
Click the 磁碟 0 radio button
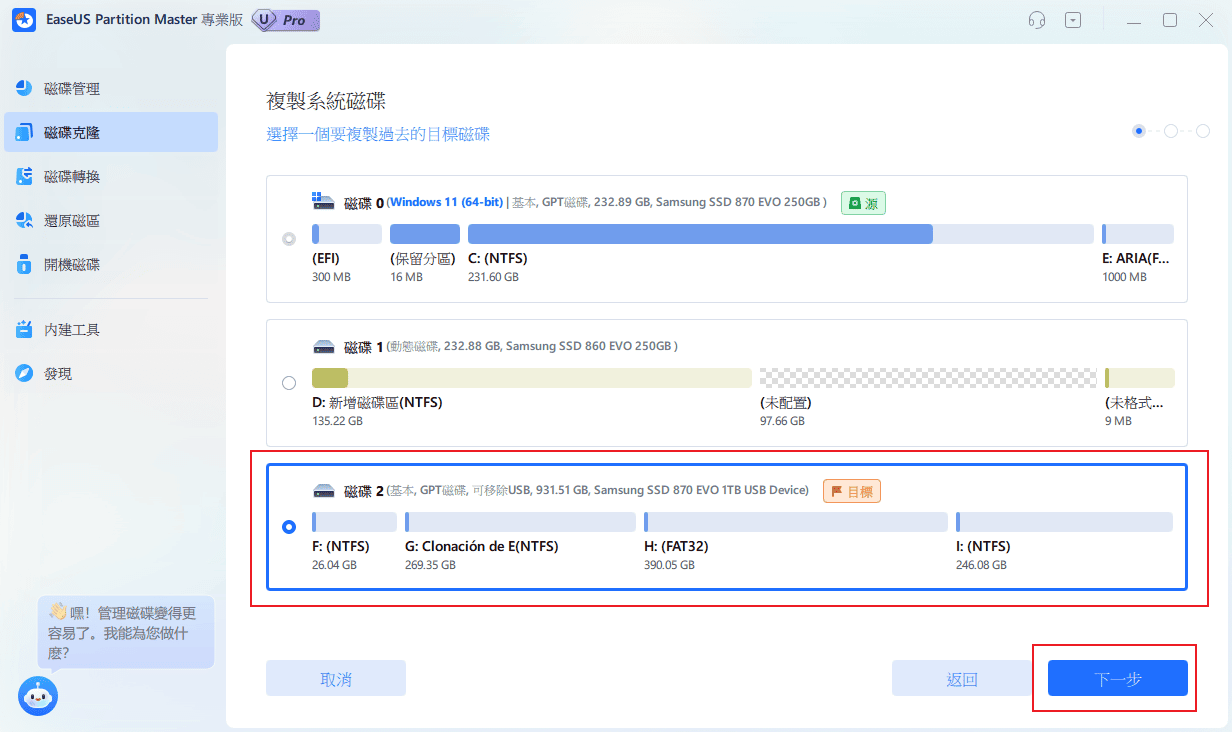[x=289, y=239]
